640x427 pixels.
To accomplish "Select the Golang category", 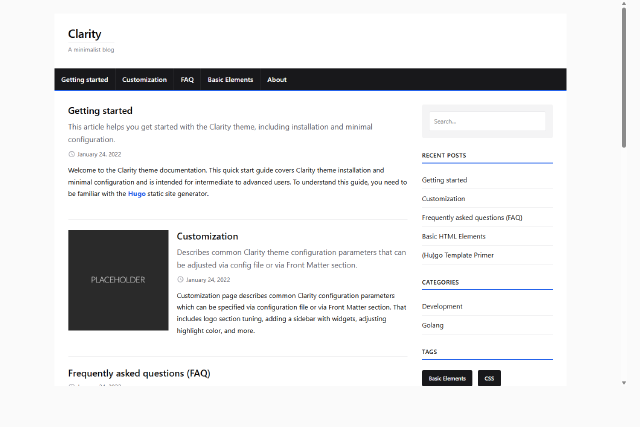I will pos(433,325).
